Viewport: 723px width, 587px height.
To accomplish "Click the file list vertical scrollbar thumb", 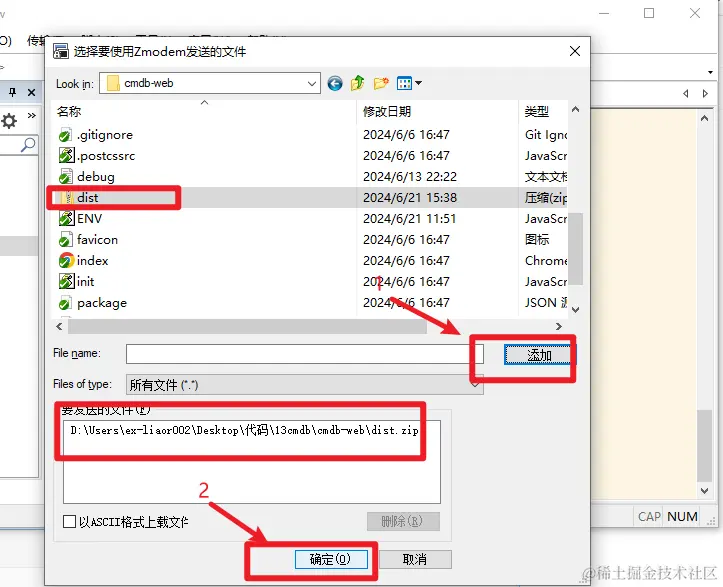I will pyautogui.click(x=575, y=249).
